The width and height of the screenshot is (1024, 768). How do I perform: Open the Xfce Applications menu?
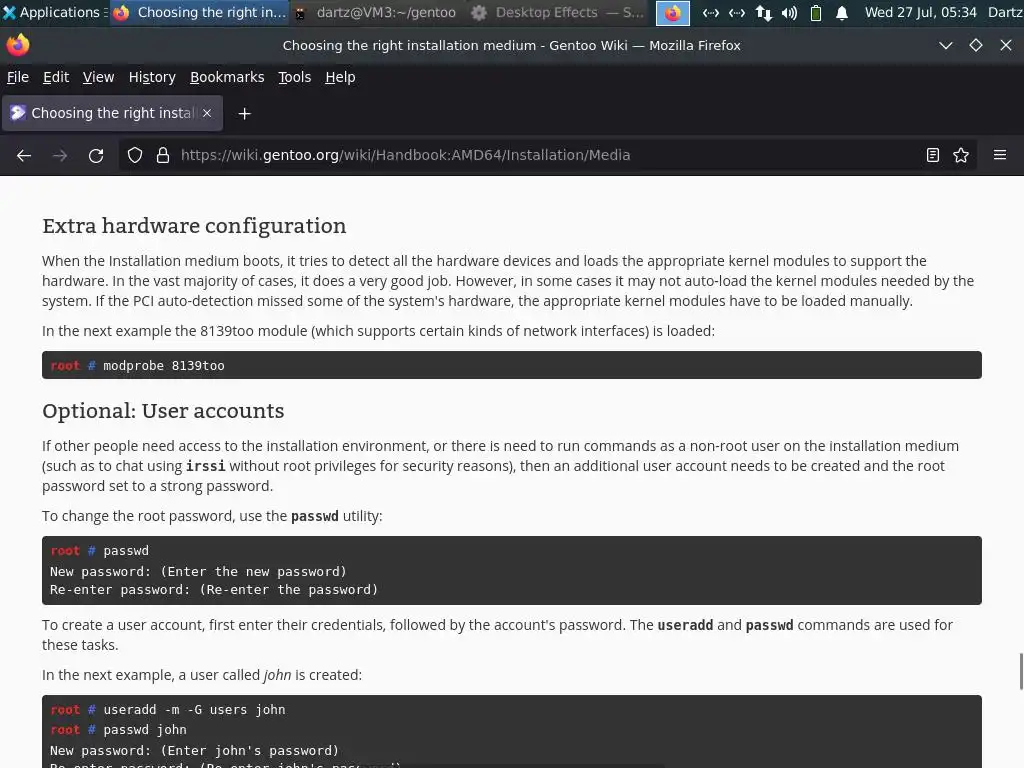click(51, 13)
